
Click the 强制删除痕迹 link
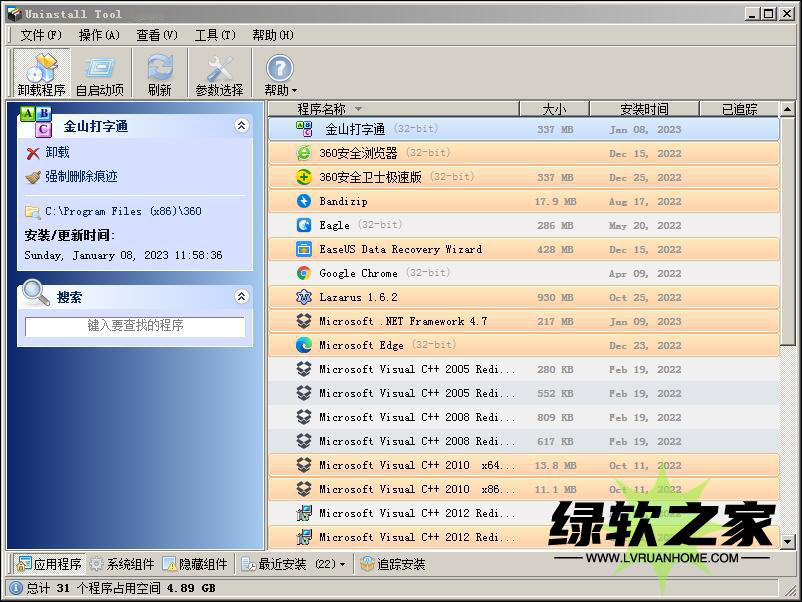click(x=80, y=177)
